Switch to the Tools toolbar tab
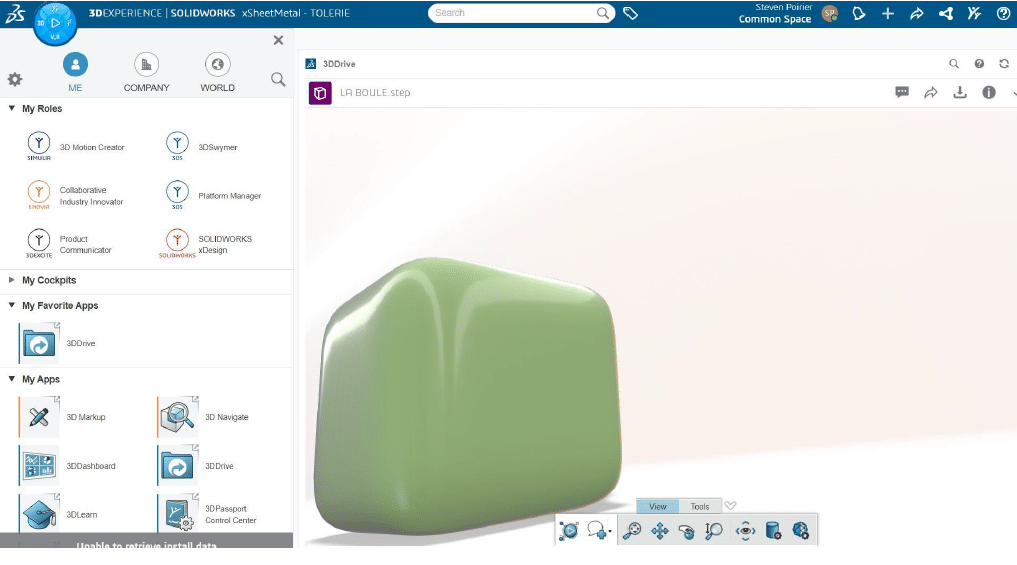The height and width of the screenshot is (565, 1017). (x=700, y=506)
